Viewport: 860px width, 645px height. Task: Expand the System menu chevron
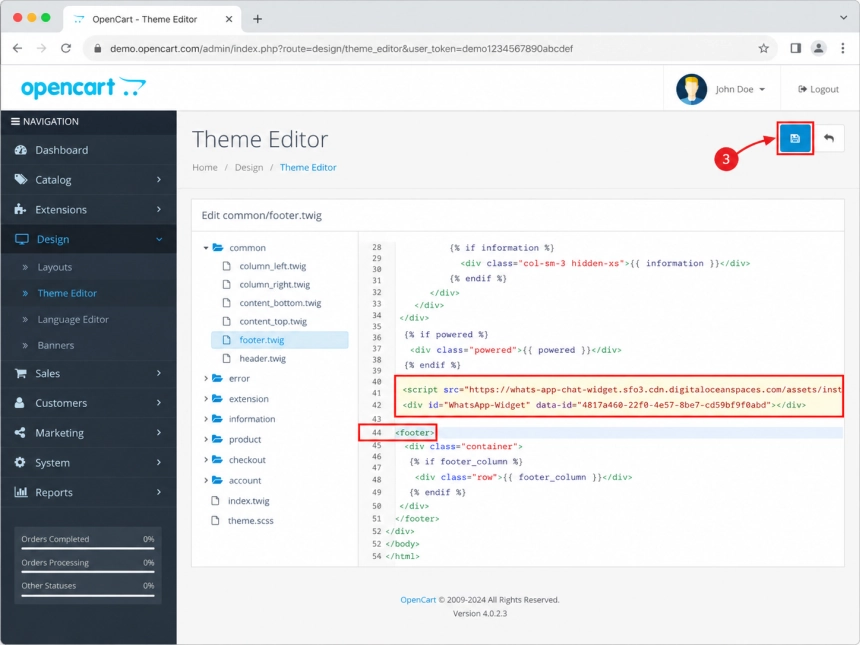point(159,462)
